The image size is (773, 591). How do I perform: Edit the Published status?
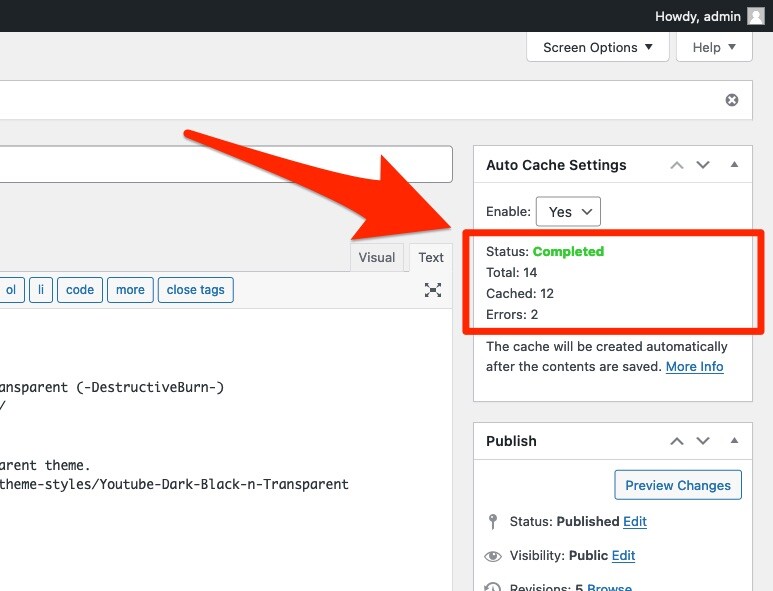[634, 522]
